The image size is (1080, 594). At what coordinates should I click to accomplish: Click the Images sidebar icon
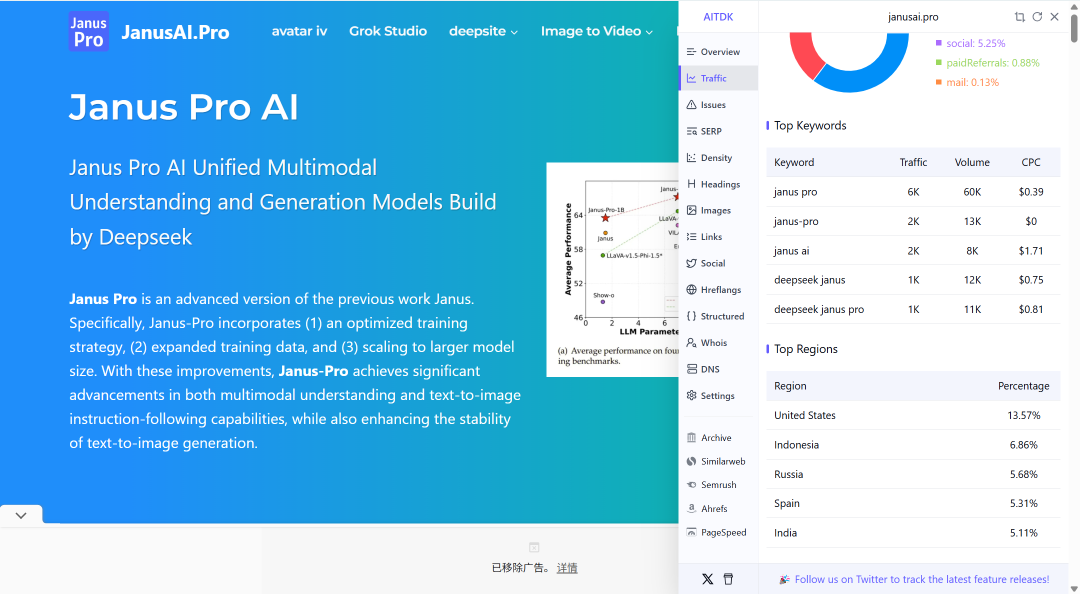[692, 210]
